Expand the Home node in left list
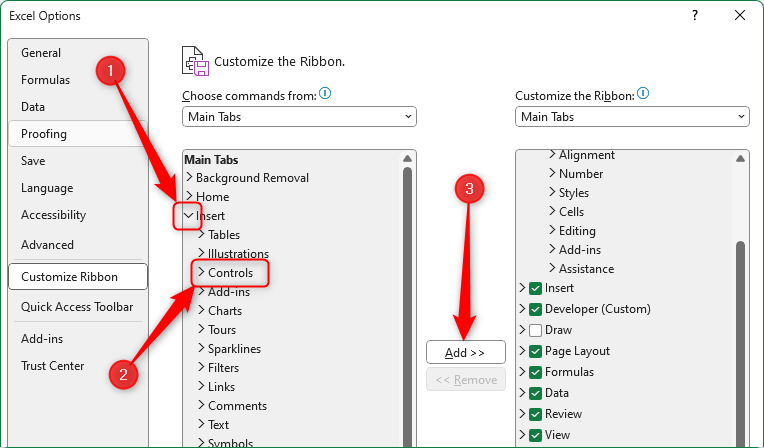Image resolution: width=764 pixels, height=448 pixels. coord(189,196)
